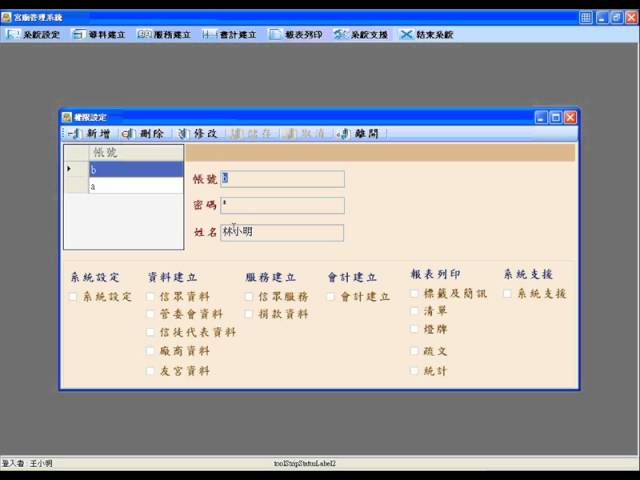
Task: Open the 資料建立 menu
Action: [99, 35]
